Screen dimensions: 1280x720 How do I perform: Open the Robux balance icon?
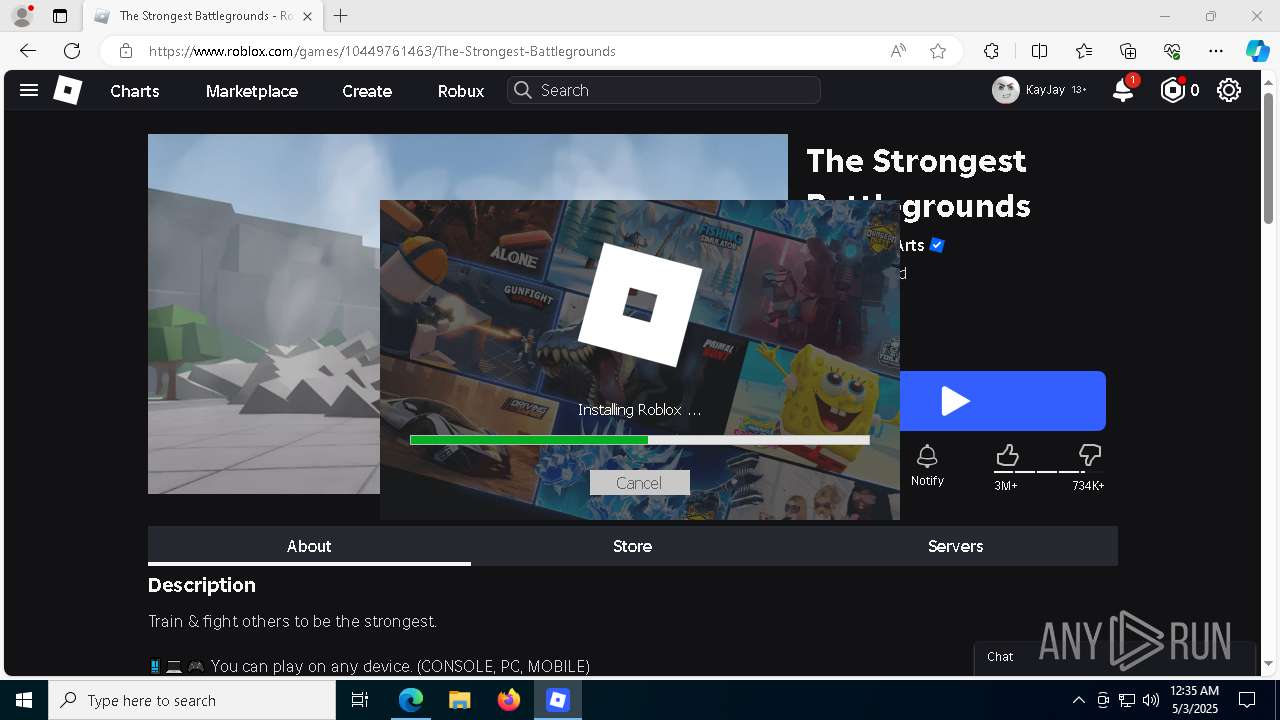tap(1172, 90)
